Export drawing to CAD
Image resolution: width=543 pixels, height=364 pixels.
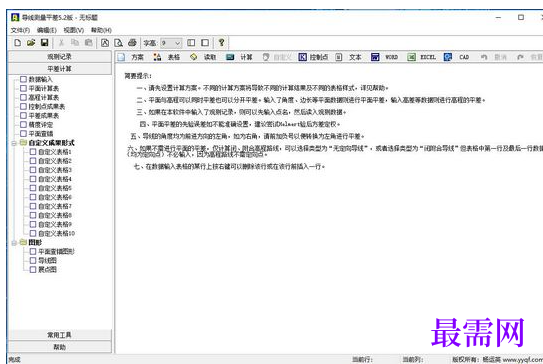point(456,57)
